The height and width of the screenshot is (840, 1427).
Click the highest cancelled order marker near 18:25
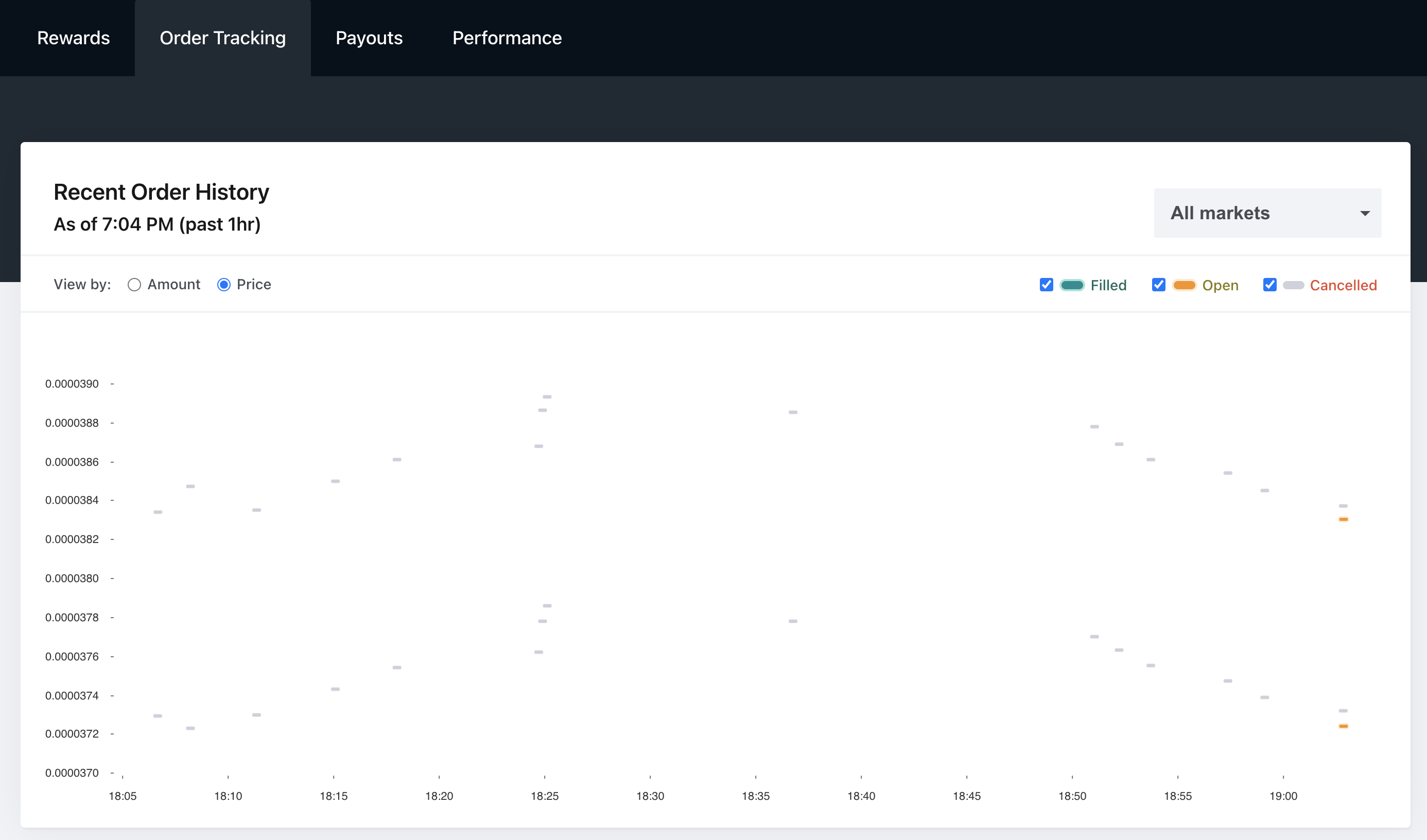tap(547, 397)
